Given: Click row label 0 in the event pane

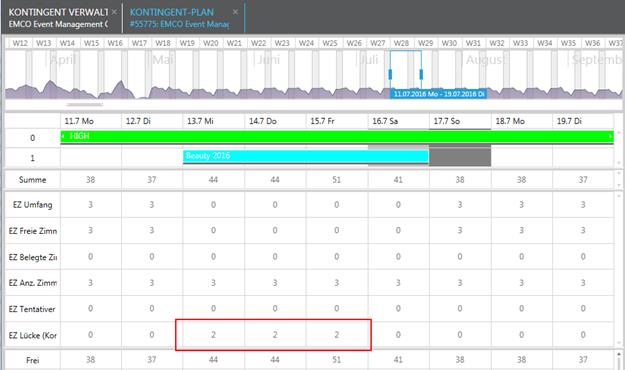Looking at the screenshot, I should 33,138.
